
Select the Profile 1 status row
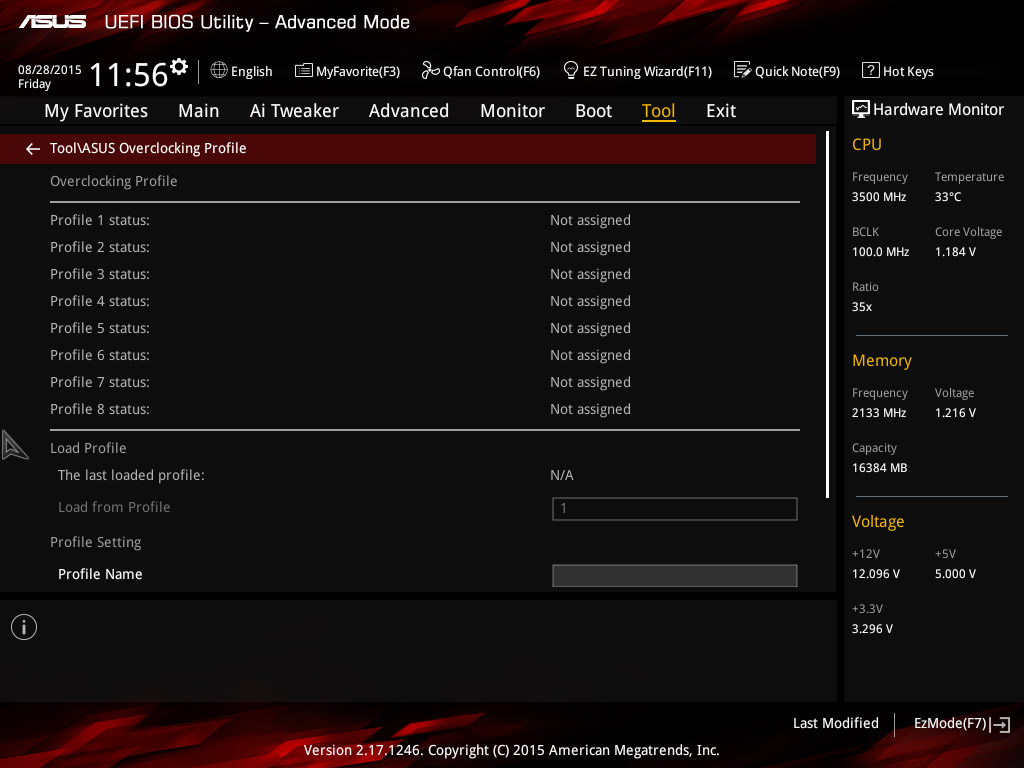point(424,220)
